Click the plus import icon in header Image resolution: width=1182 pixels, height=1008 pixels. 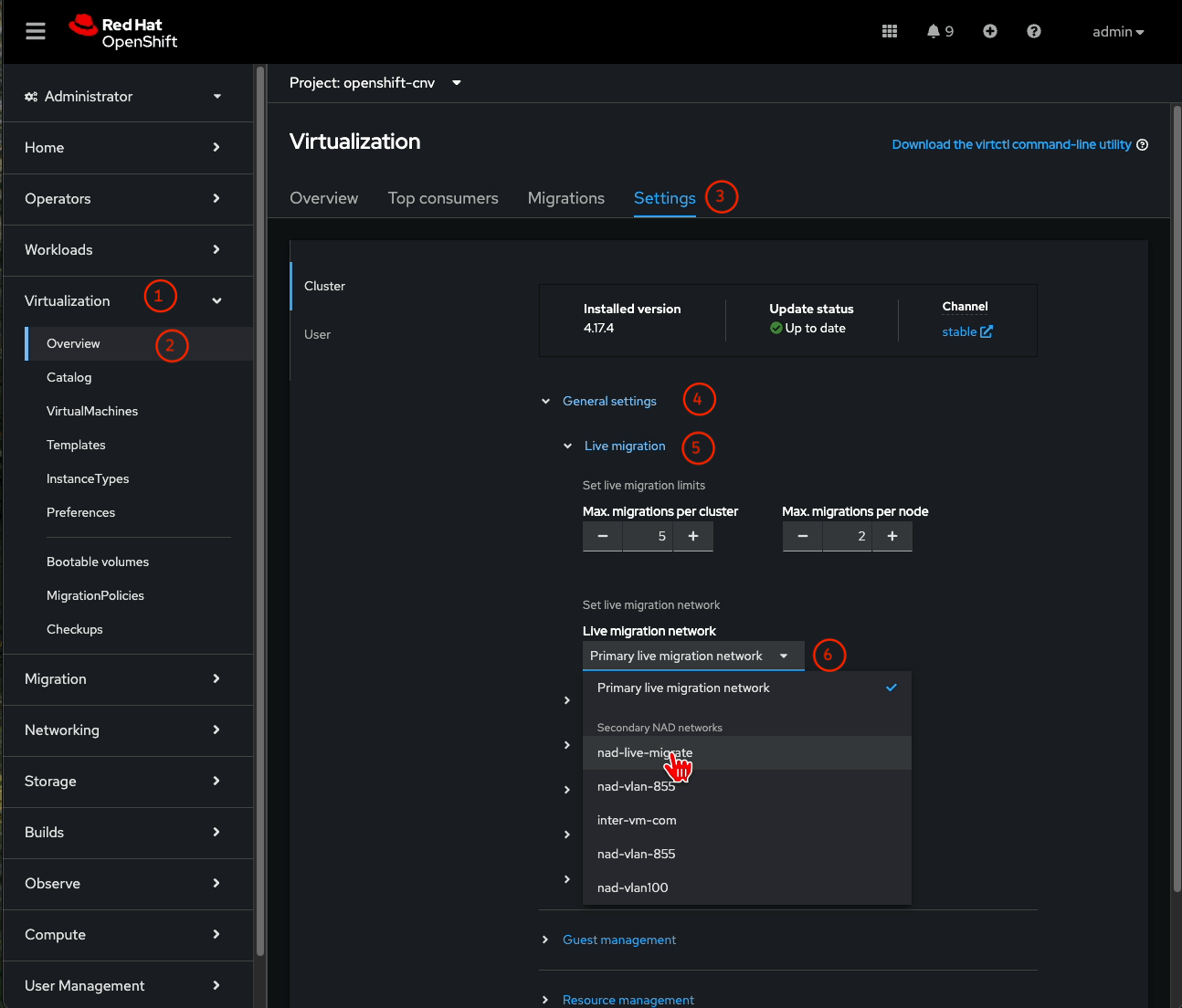990,32
